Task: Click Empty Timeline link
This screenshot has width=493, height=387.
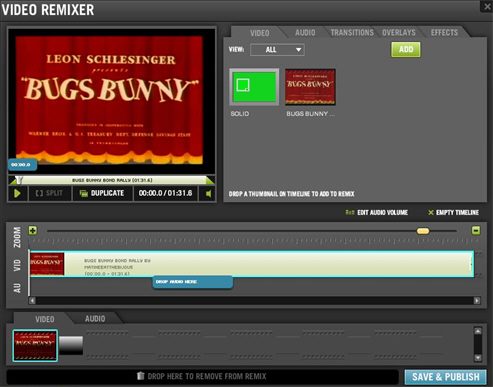Action: coord(454,212)
